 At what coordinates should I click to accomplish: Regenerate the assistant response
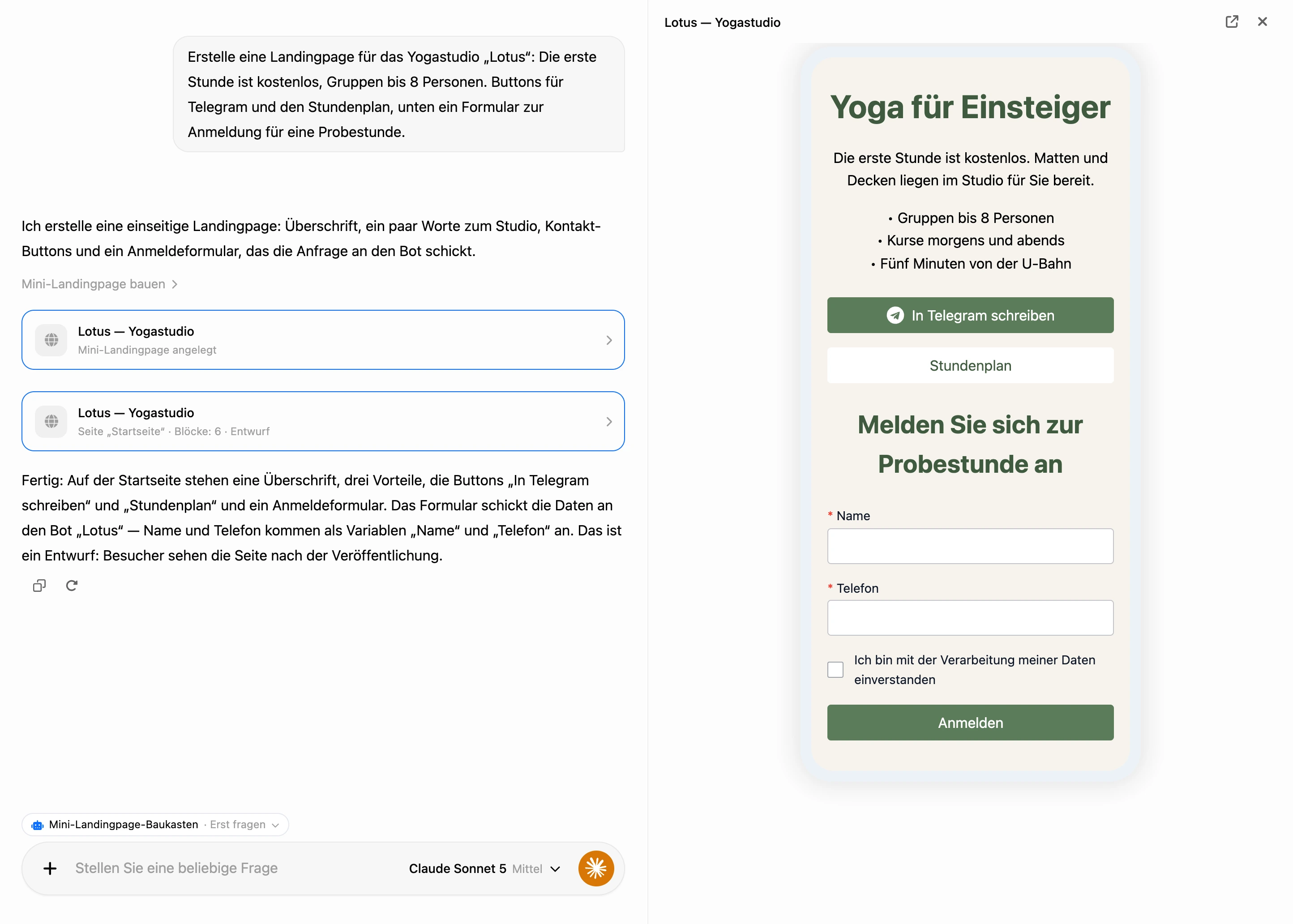click(x=72, y=586)
